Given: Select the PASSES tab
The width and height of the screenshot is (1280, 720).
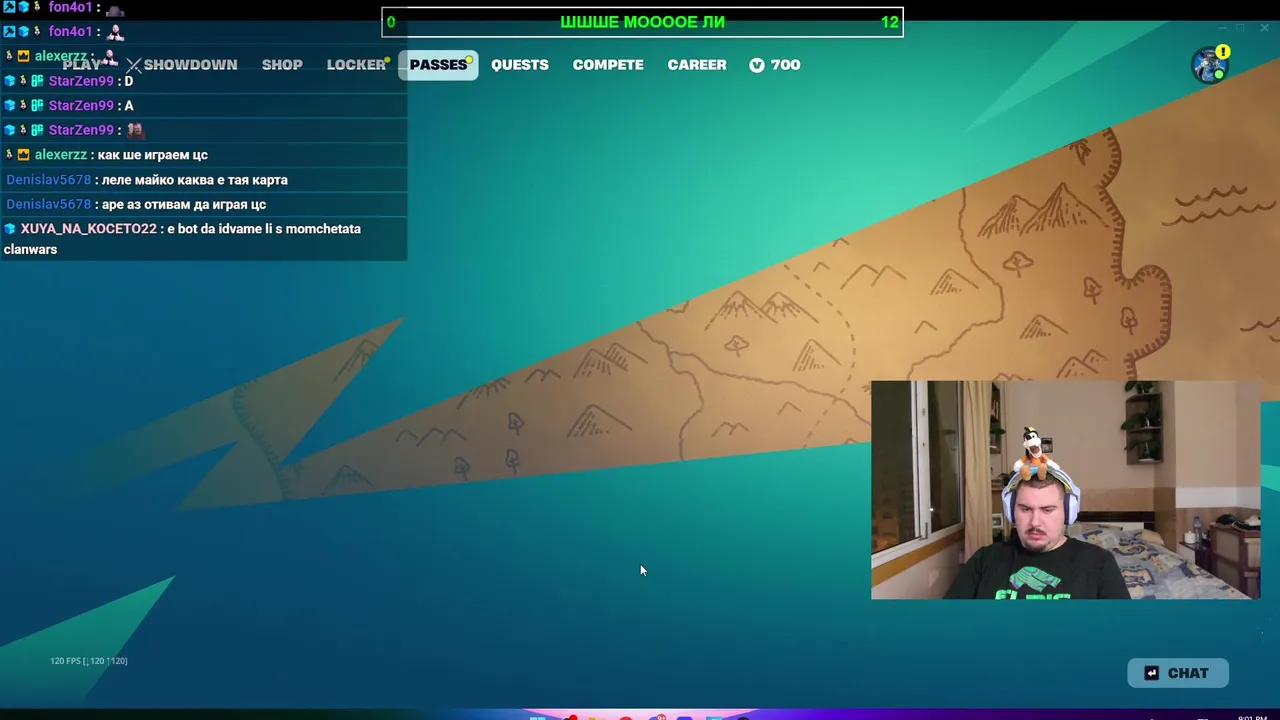Looking at the screenshot, I should 438,65.
